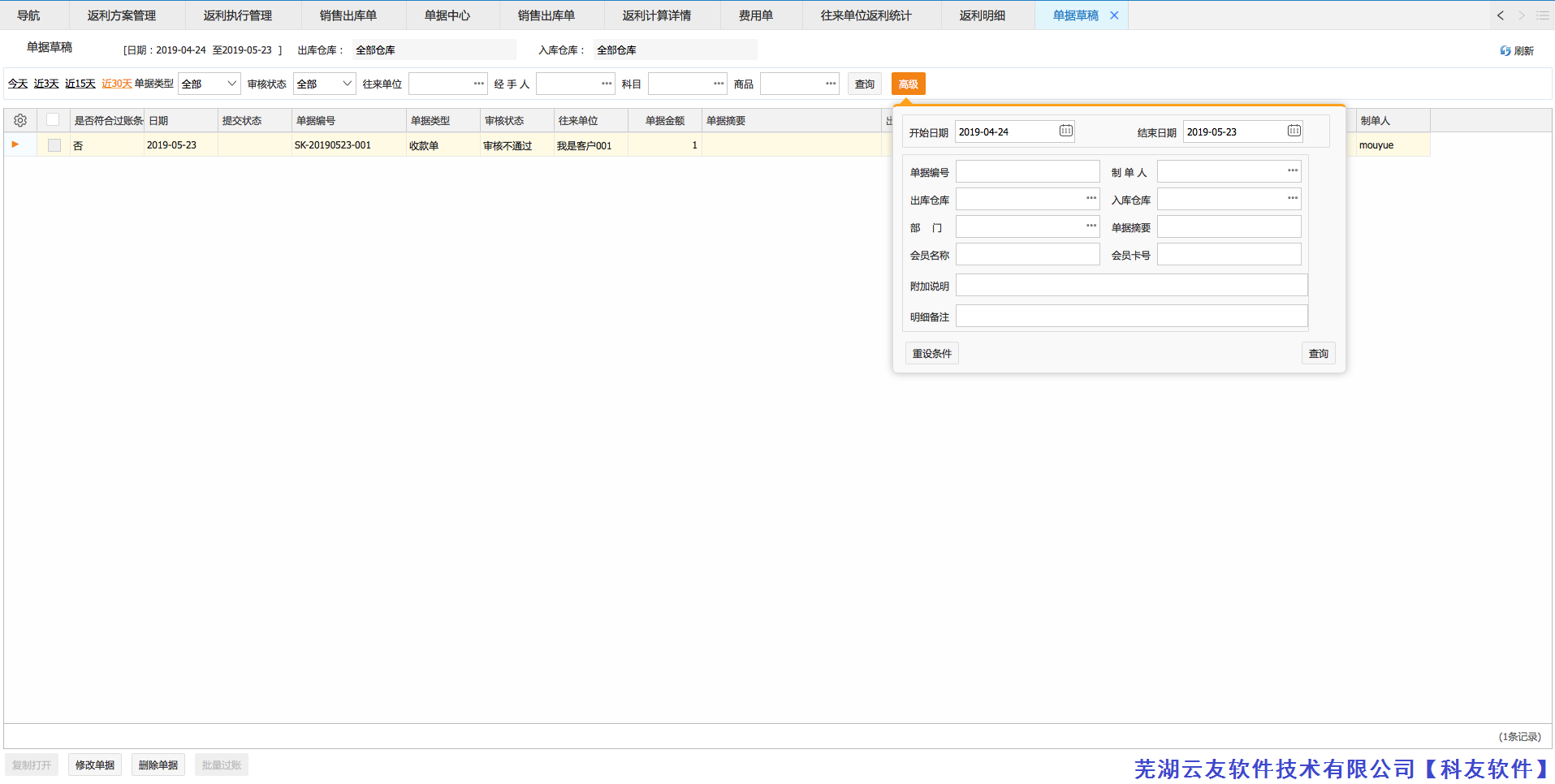This screenshot has width=1555, height=784.
Task: Switch to the 导航 tab
Action: point(28,15)
